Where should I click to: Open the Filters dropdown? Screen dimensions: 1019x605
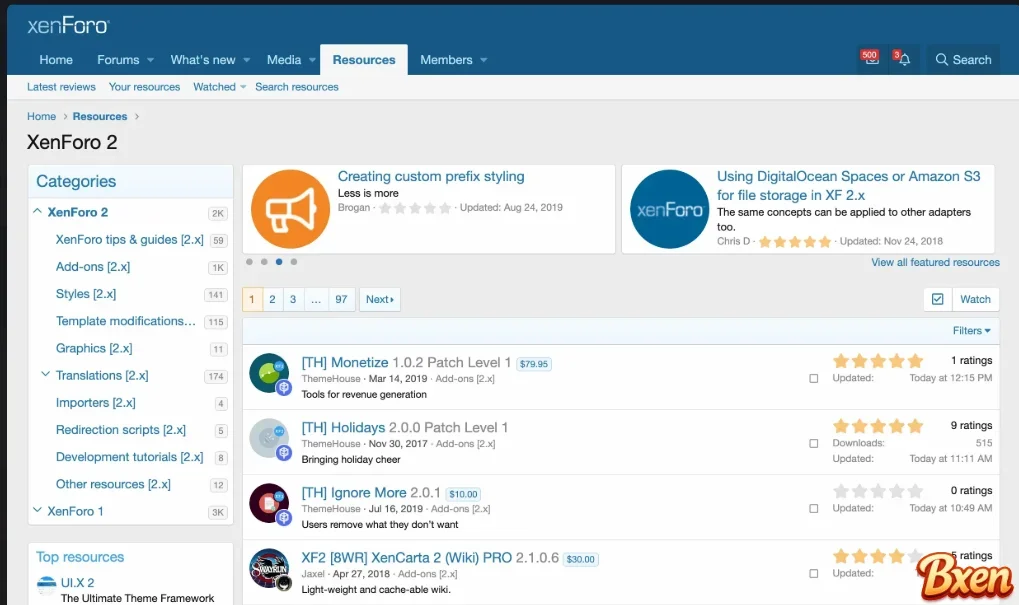pos(971,331)
